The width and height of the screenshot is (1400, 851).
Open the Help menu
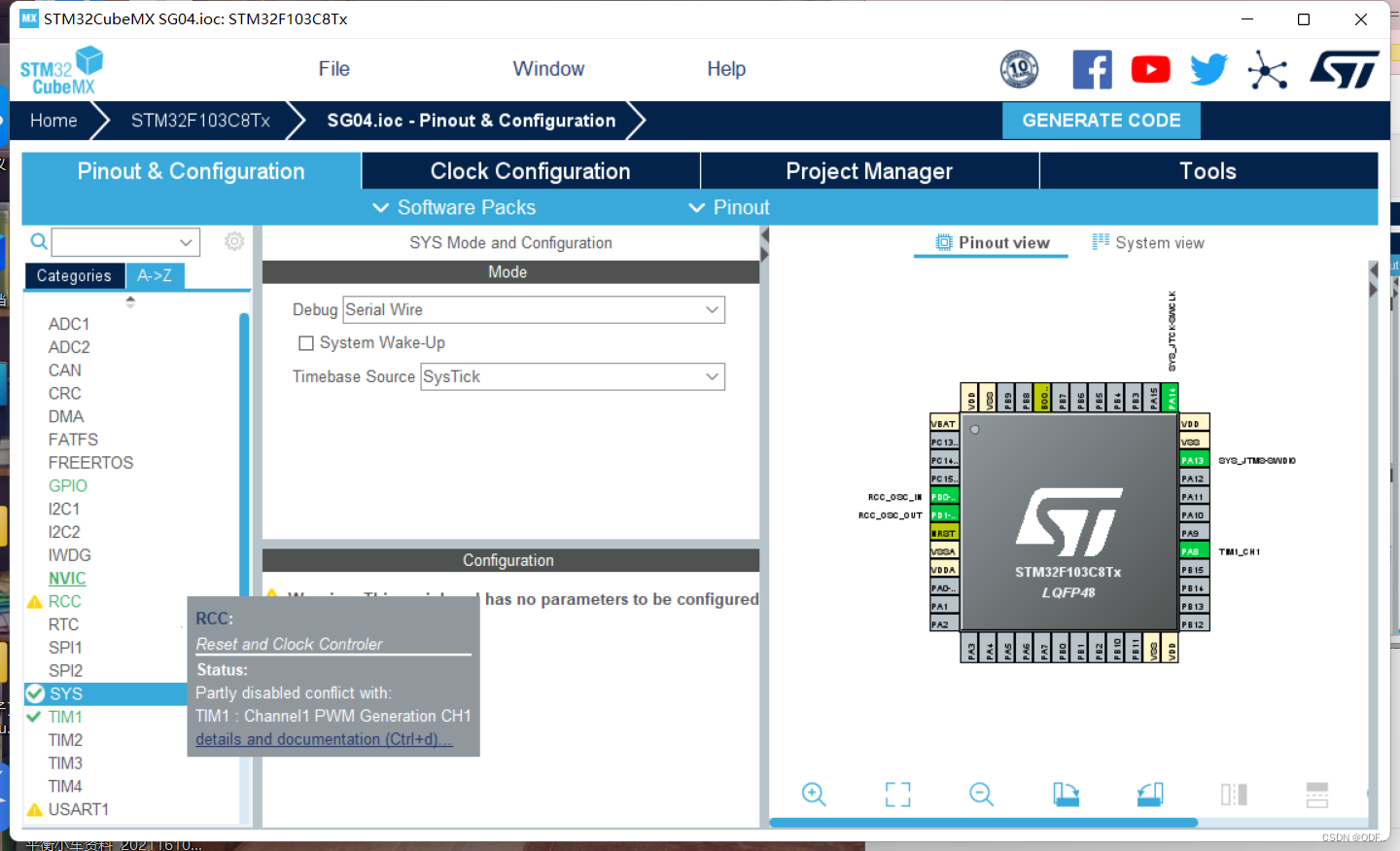coord(726,69)
